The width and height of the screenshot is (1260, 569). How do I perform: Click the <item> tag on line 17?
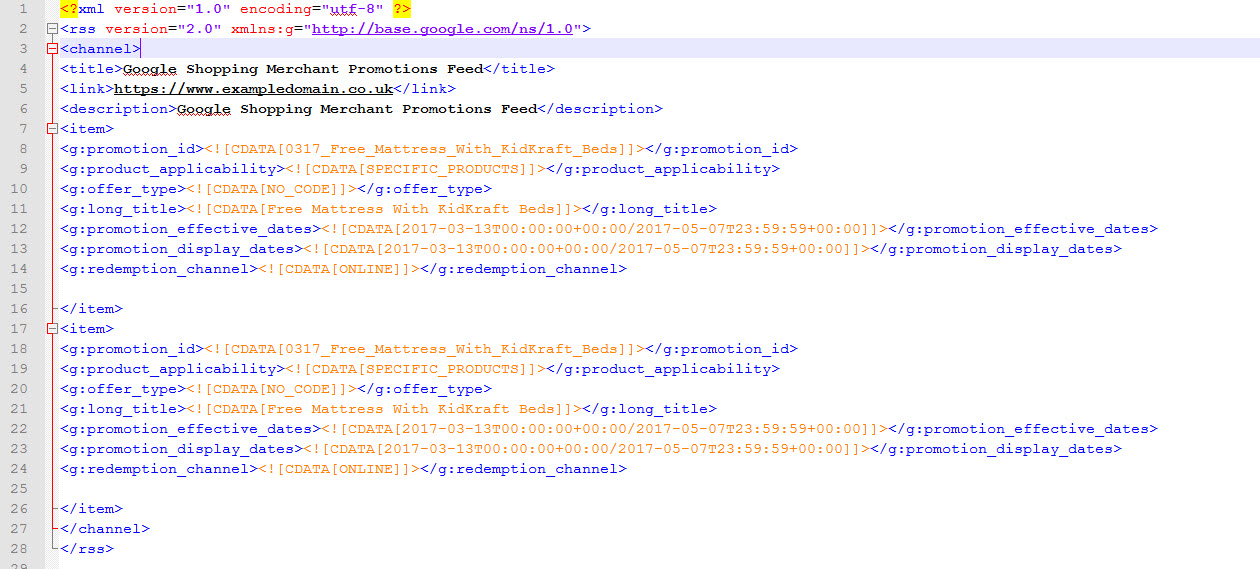point(87,329)
